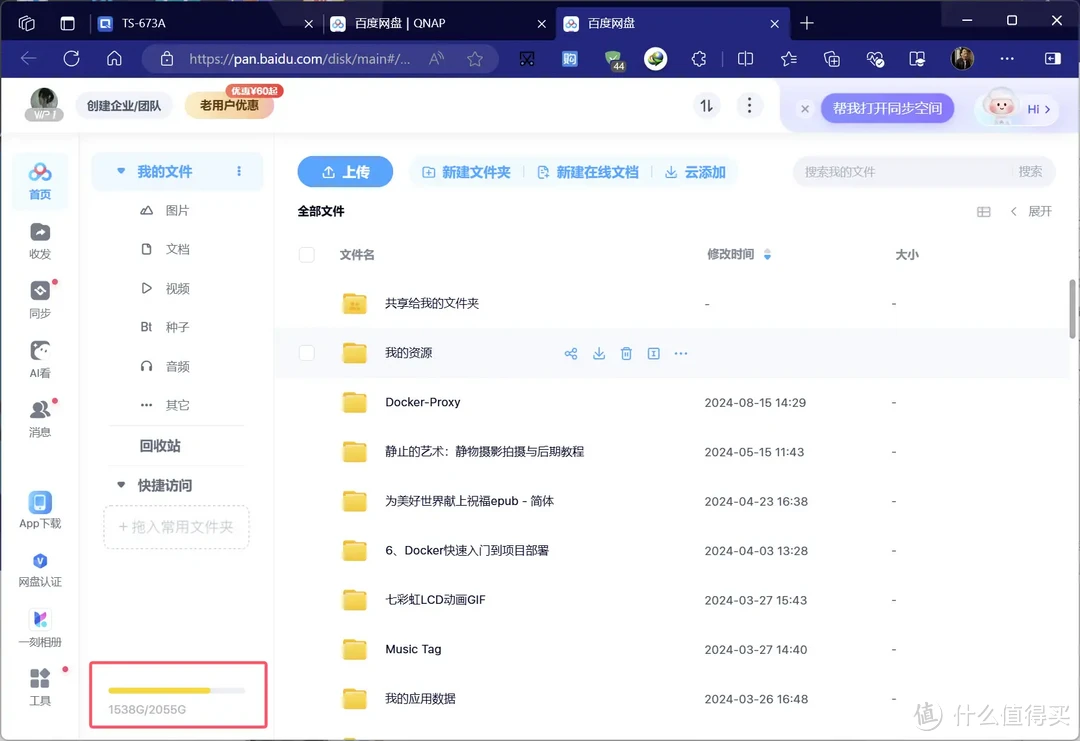Delete 我的资源 using the trash icon
Image resolution: width=1080 pixels, height=741 pixels.
pyautogui.click(x=626, y=353)
